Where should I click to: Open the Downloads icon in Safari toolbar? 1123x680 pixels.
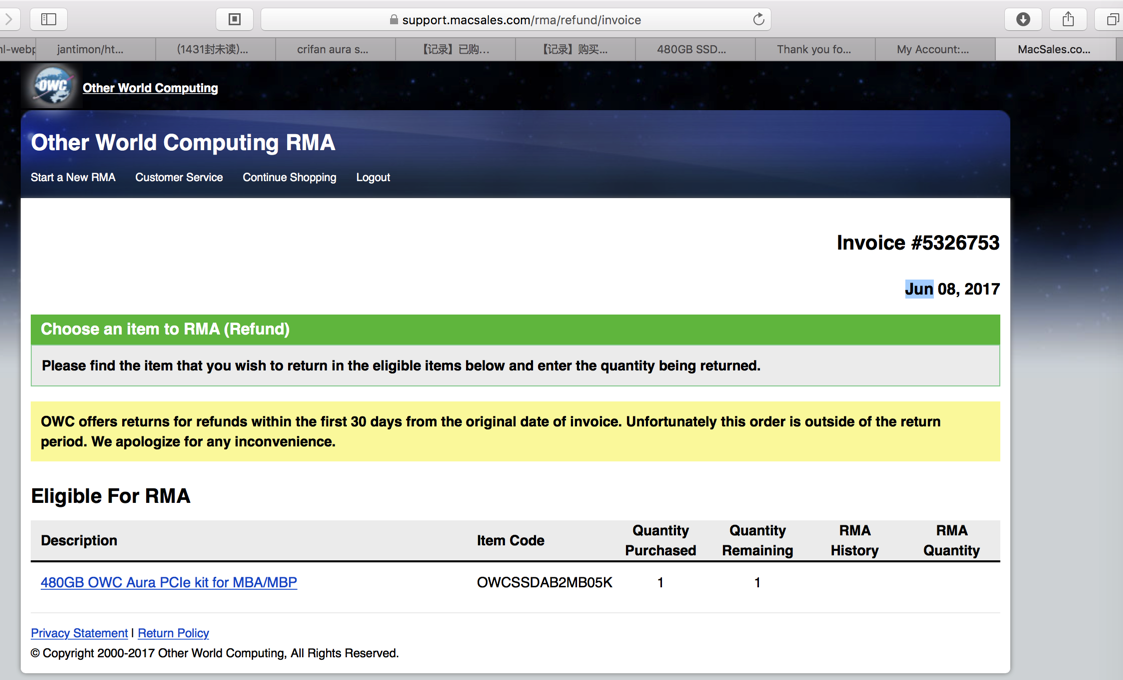tap(1023, 19)
